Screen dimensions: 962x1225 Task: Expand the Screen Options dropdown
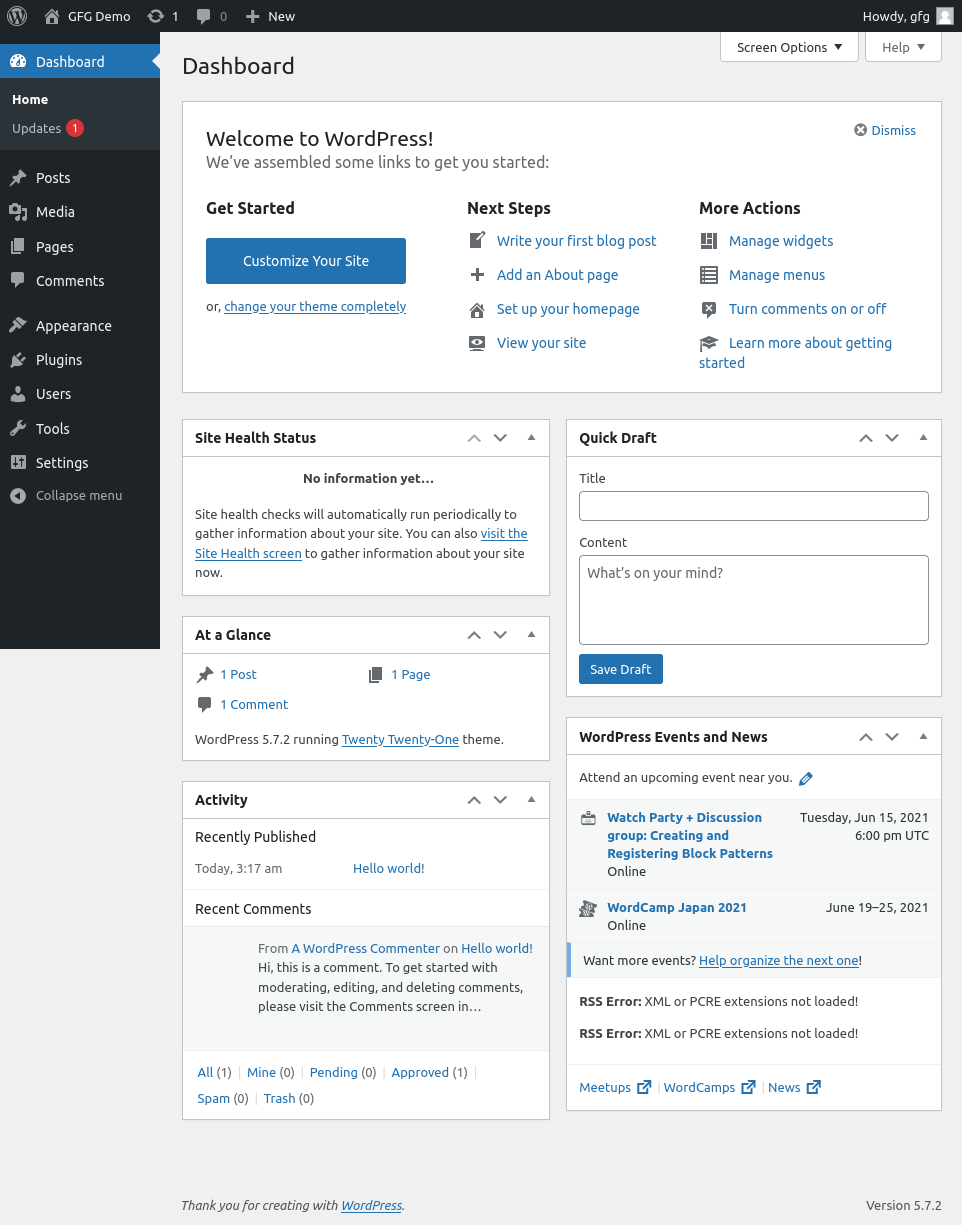pos(789,47)
